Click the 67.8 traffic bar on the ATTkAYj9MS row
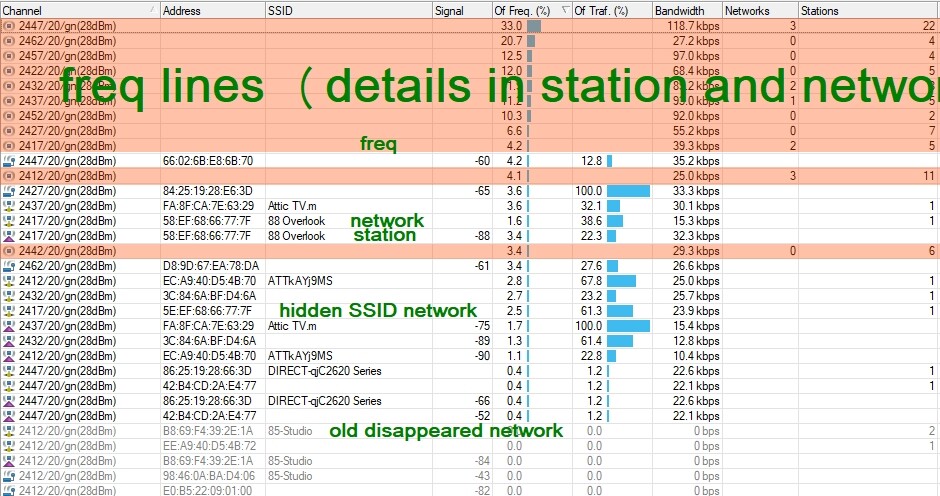This screenshot has width=940, height=496. [621, 281]
